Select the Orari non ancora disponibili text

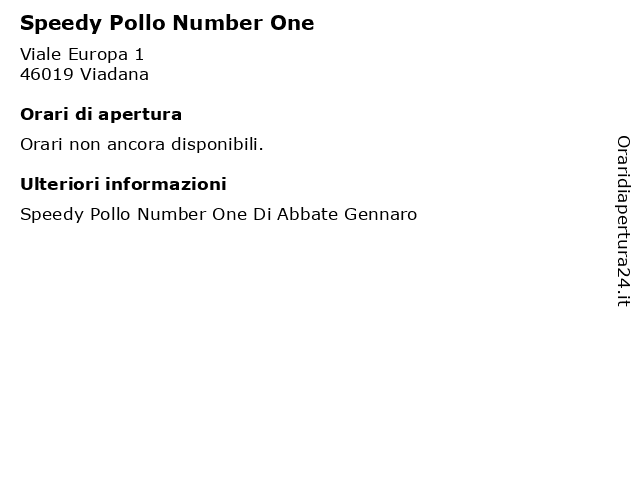(x=142, y=144)
